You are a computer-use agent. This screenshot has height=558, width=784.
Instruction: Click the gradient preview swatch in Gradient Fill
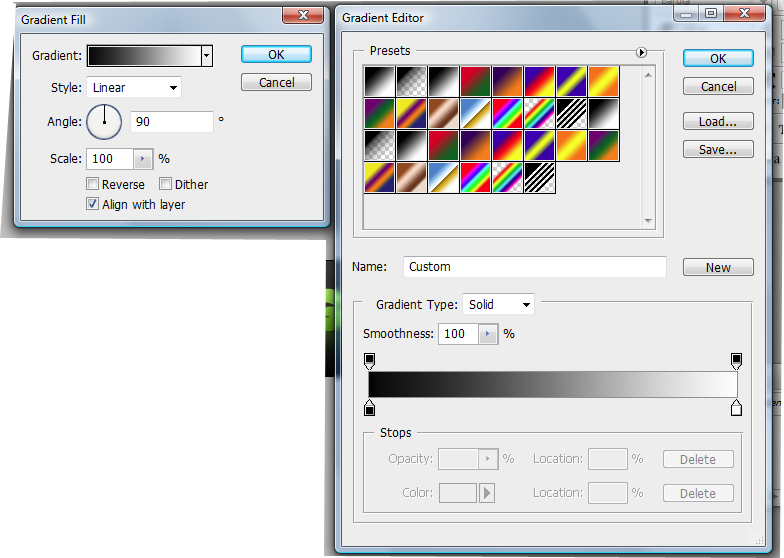point(144,57)
